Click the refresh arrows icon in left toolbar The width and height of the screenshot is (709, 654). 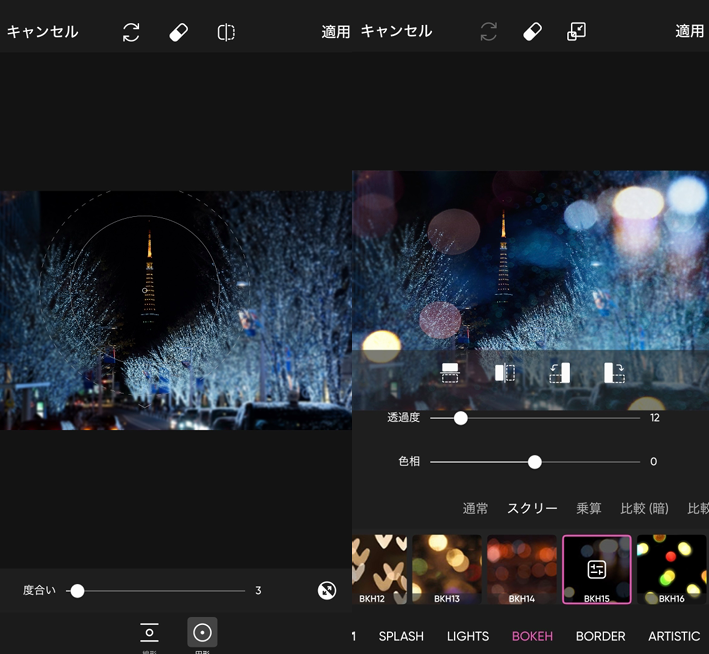tap(131, 32)
